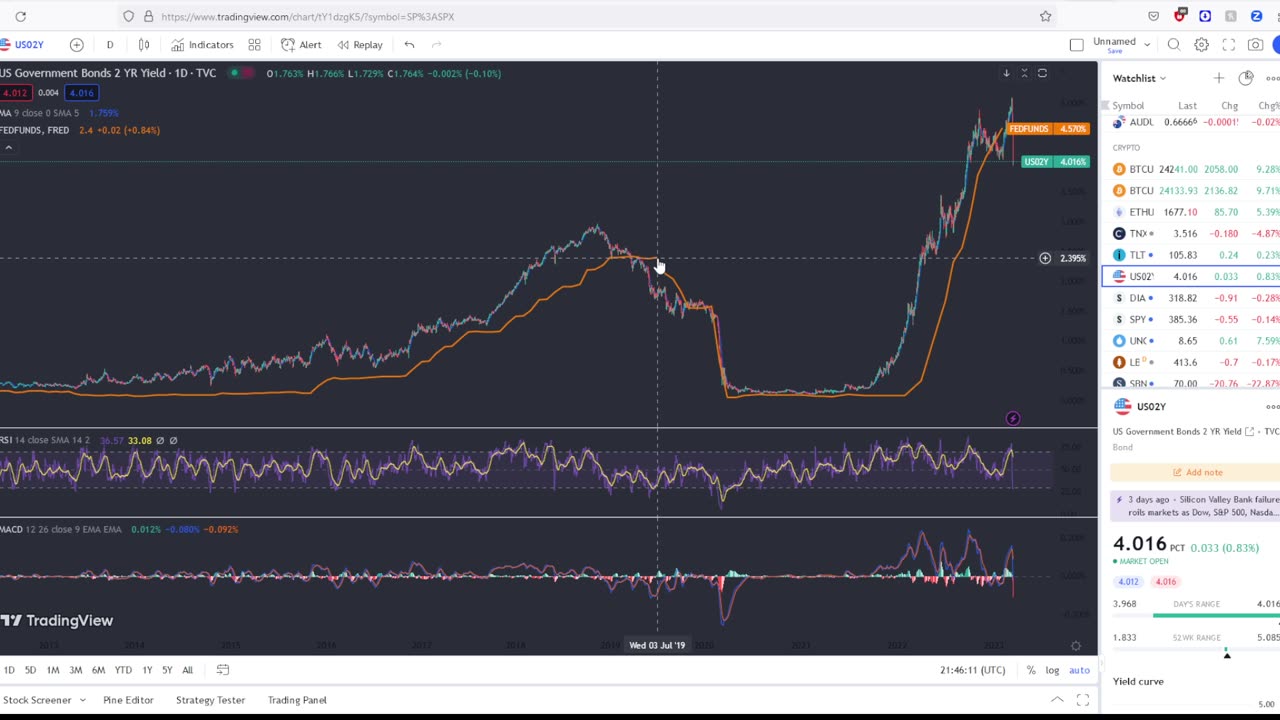
Task: Toggle log scale
Action: [x=1052, y=670]
